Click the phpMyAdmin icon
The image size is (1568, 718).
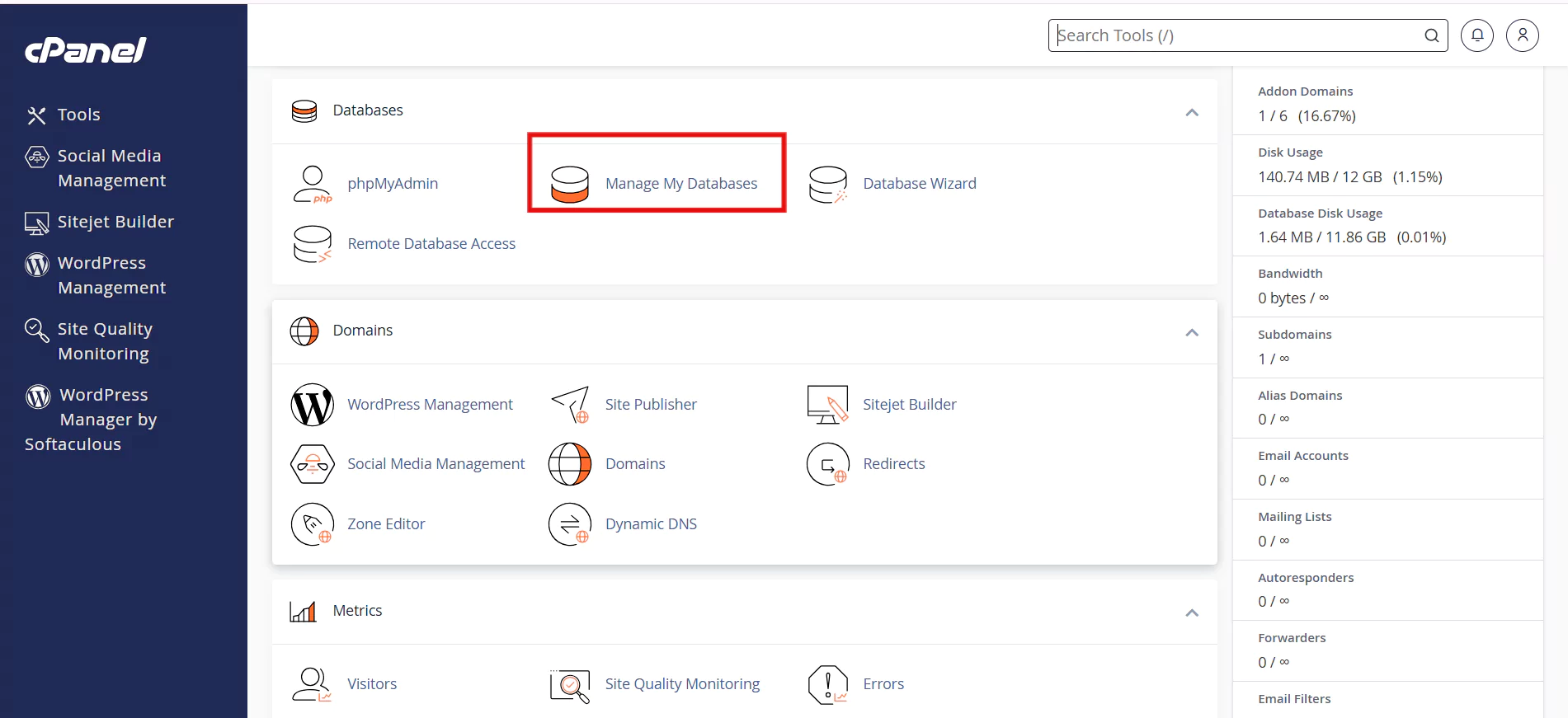(x=313, y=185)
